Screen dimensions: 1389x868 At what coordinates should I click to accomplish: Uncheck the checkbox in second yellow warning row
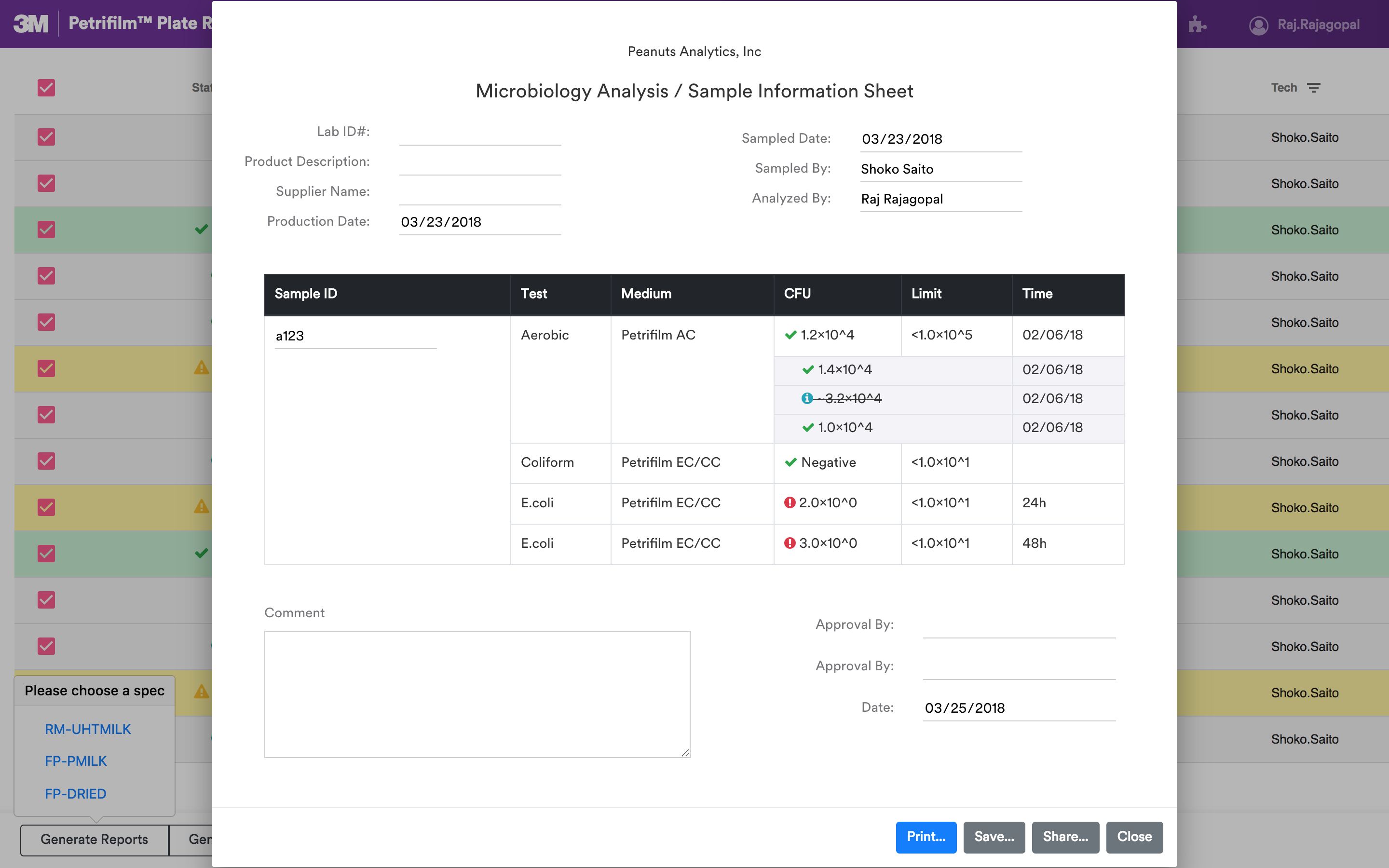pyautogui.click(x=46, y=507)
